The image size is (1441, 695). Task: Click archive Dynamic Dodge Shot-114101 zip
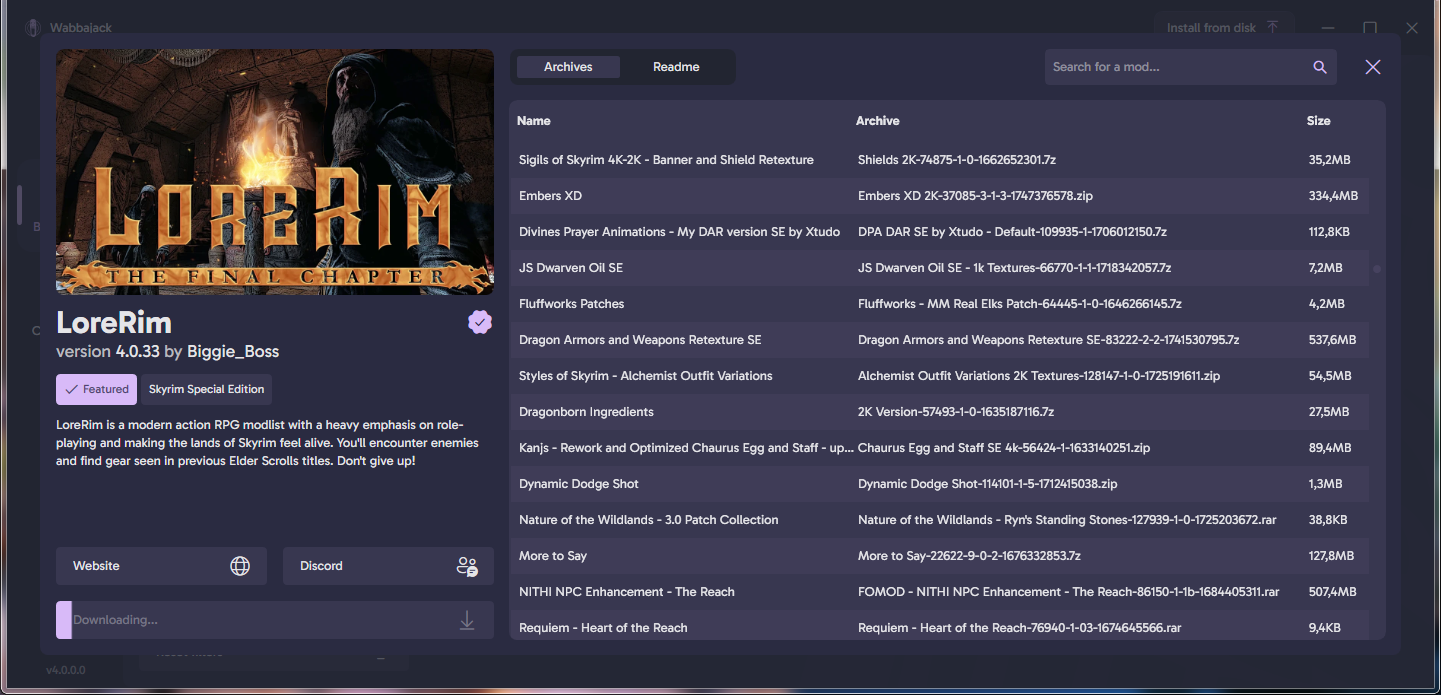point(988,484)
